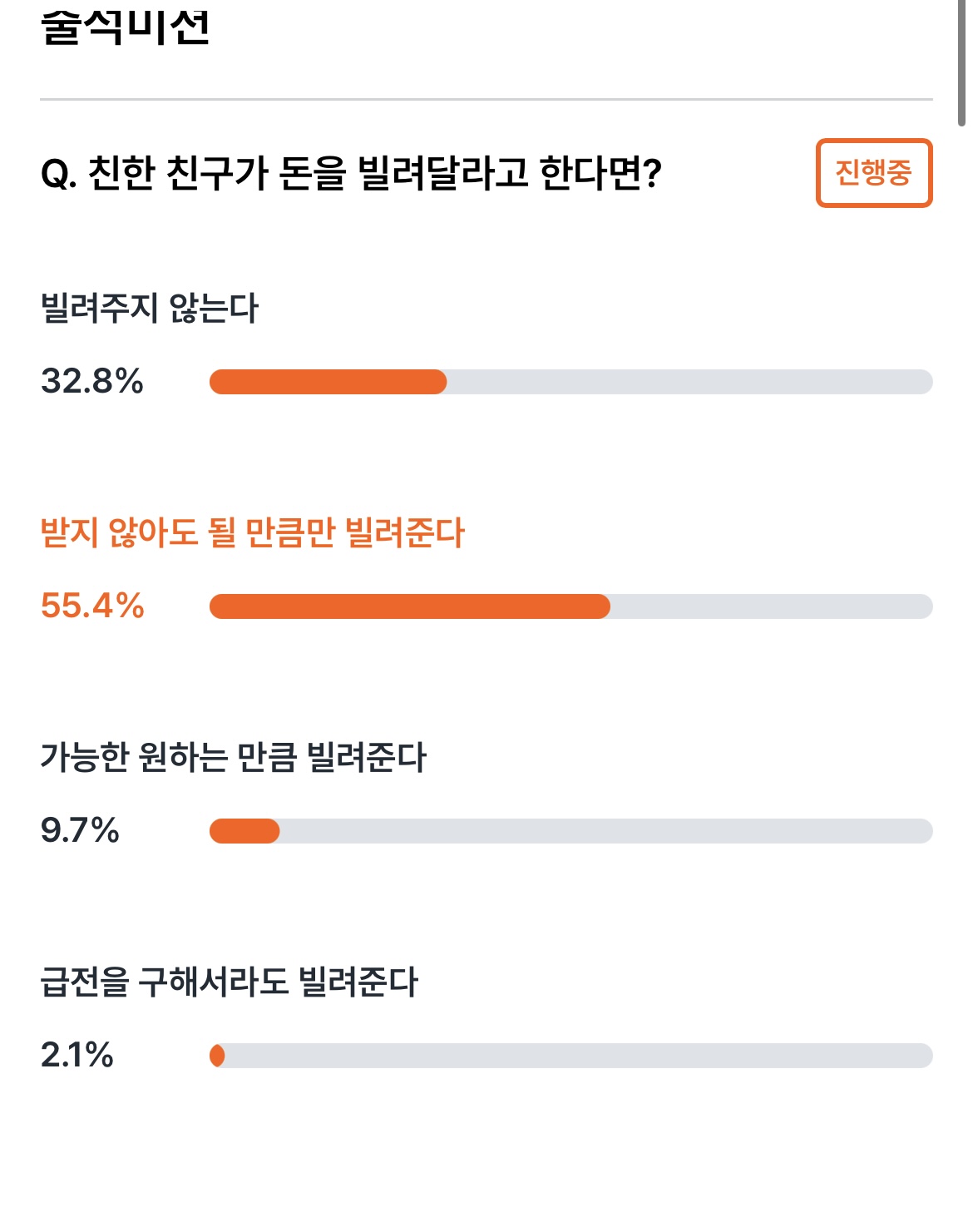
Task: Click the grey unfilled part of the 32.8% bar
Action: pyautogui.click(x=689, y=382)
